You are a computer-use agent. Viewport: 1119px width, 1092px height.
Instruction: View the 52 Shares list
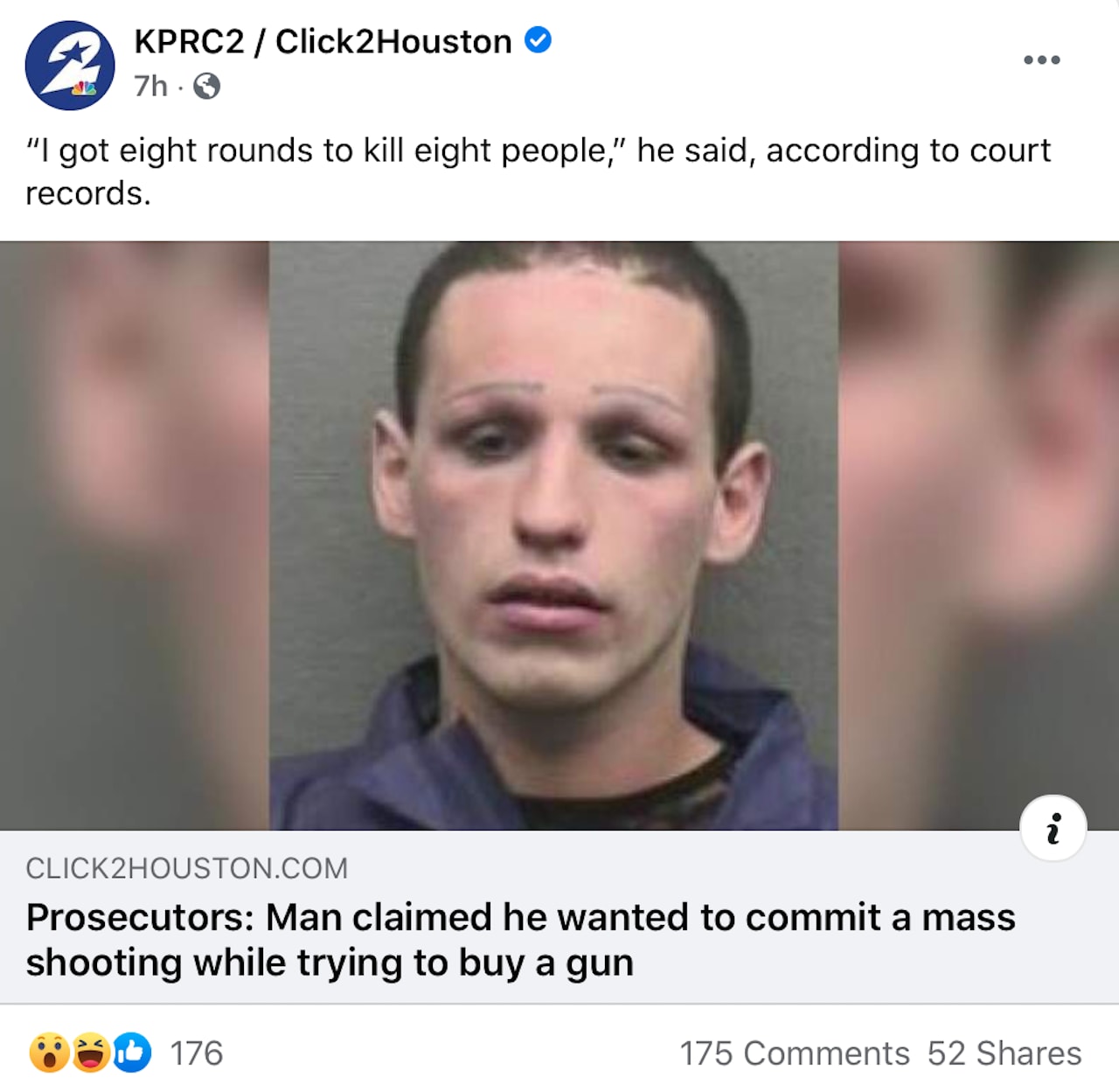pos(1004,1054)
